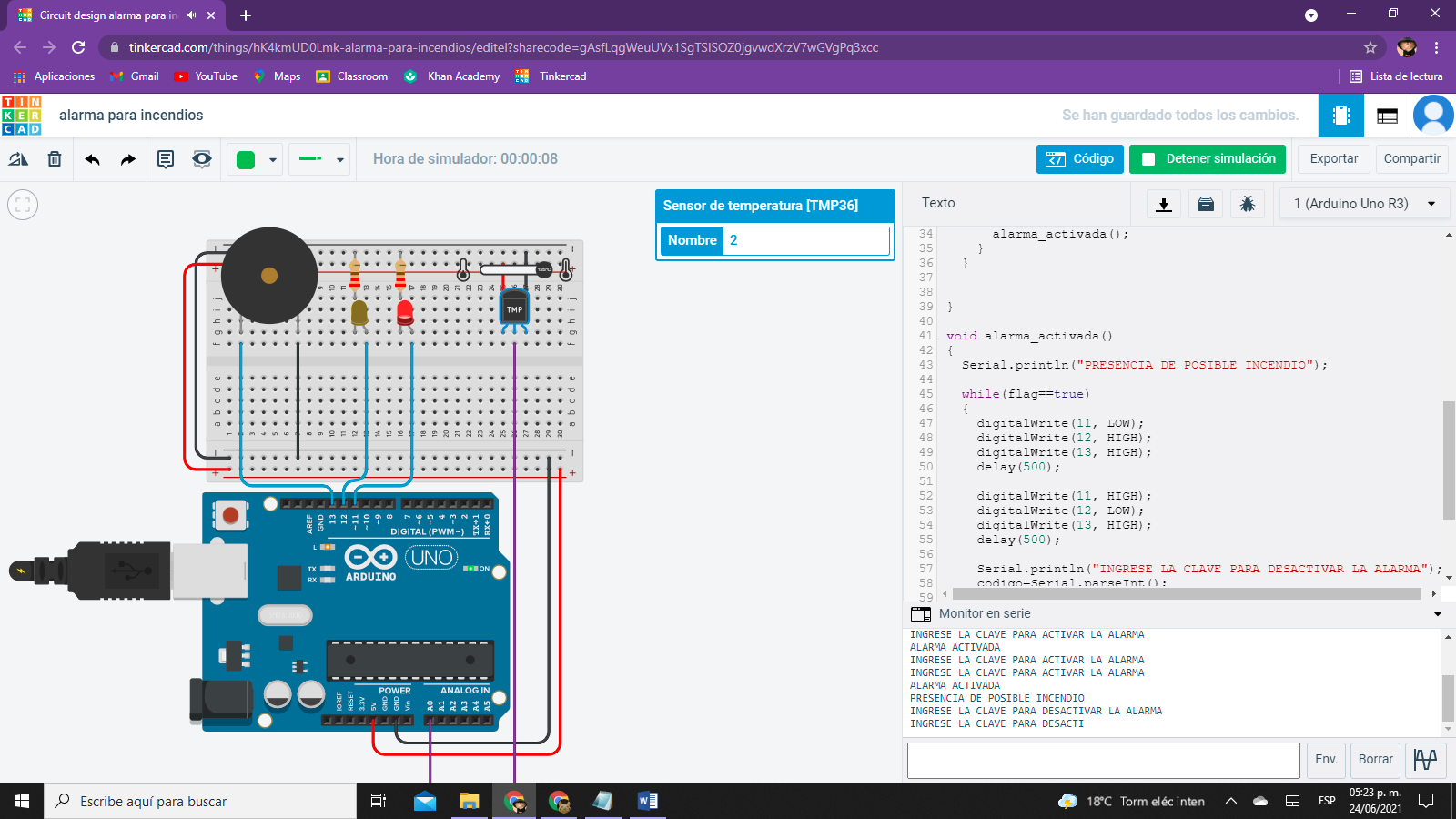Toggle the serial monitor graph icon
The image size is (1456, 819).
pyautogui.click(x=1425, y=759)
